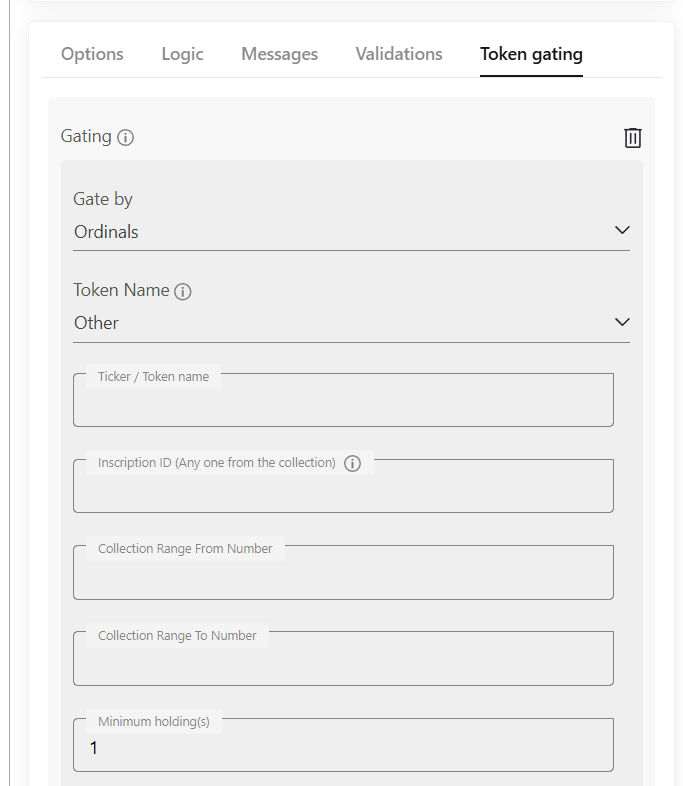The image size is (683, 786).
Task: Open the Logic tab
Action: click(x=182, y=54)
